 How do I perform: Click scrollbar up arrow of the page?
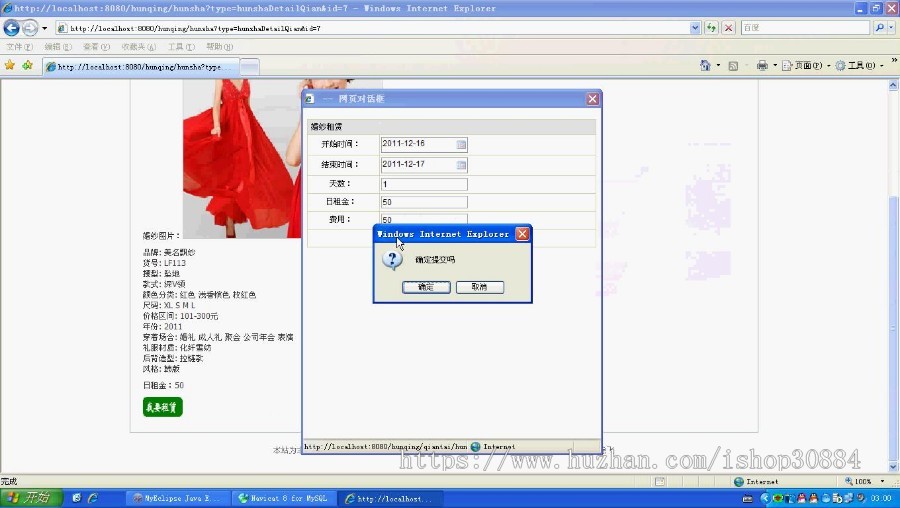pyautogui.click(x=894, y=85)
